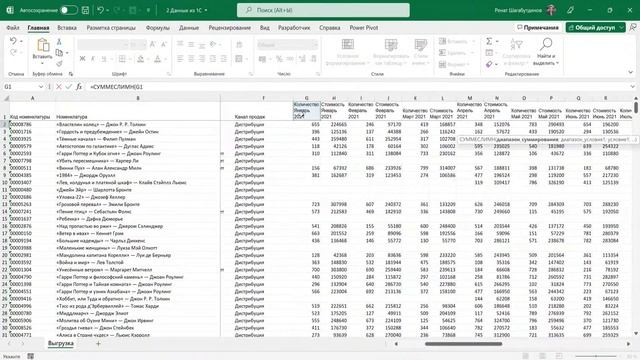The height and width of the screenshot is (360, 640).
Task: Open the Excel logo icon
Action: [10, 10]
